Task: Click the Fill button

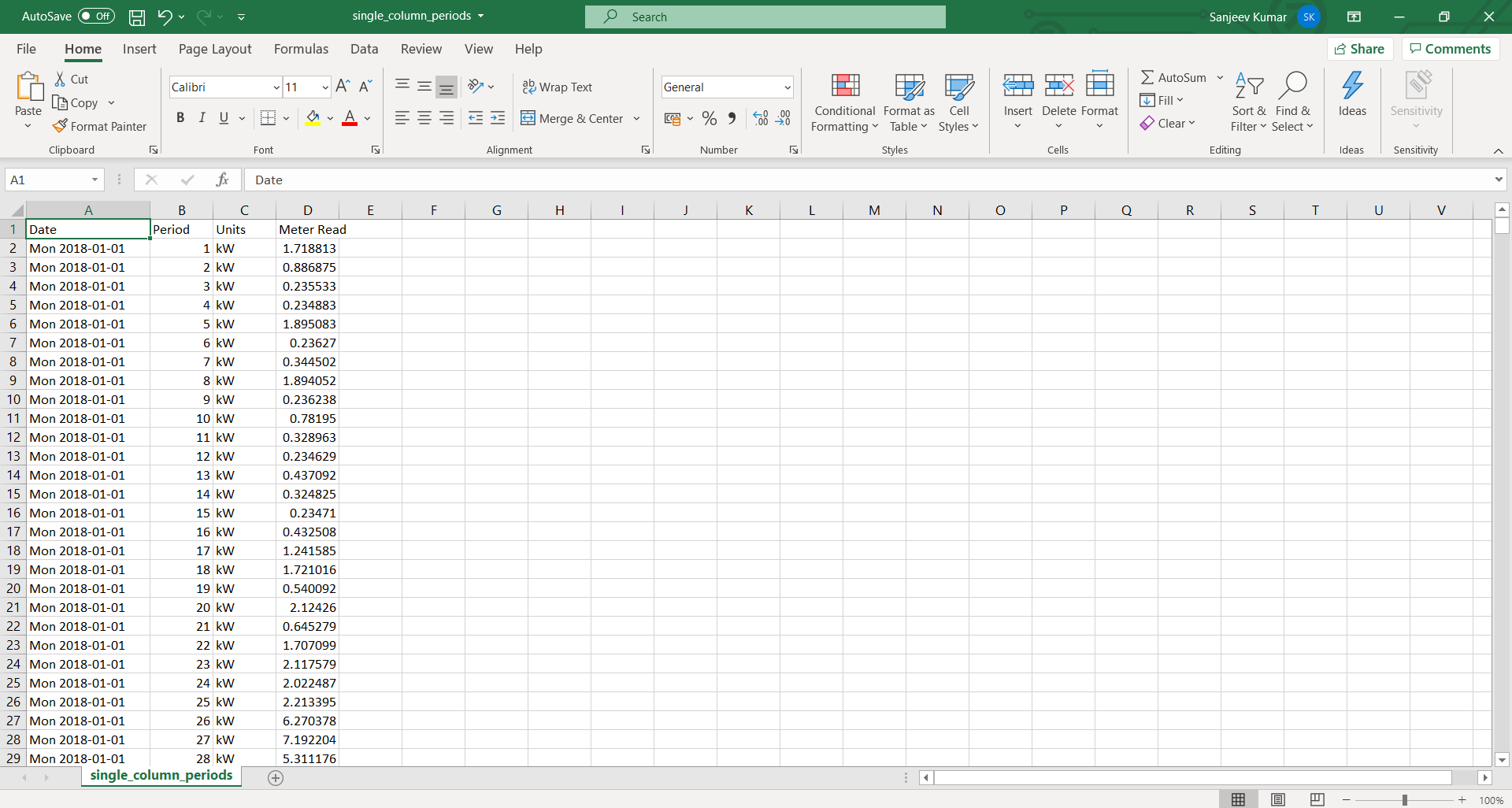Action: 1162,100
